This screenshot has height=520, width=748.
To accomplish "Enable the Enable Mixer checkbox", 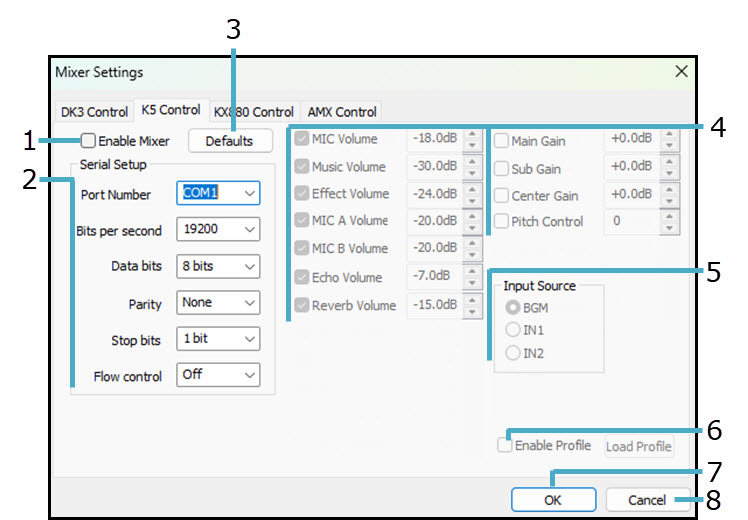I will (x=89, y=141).
